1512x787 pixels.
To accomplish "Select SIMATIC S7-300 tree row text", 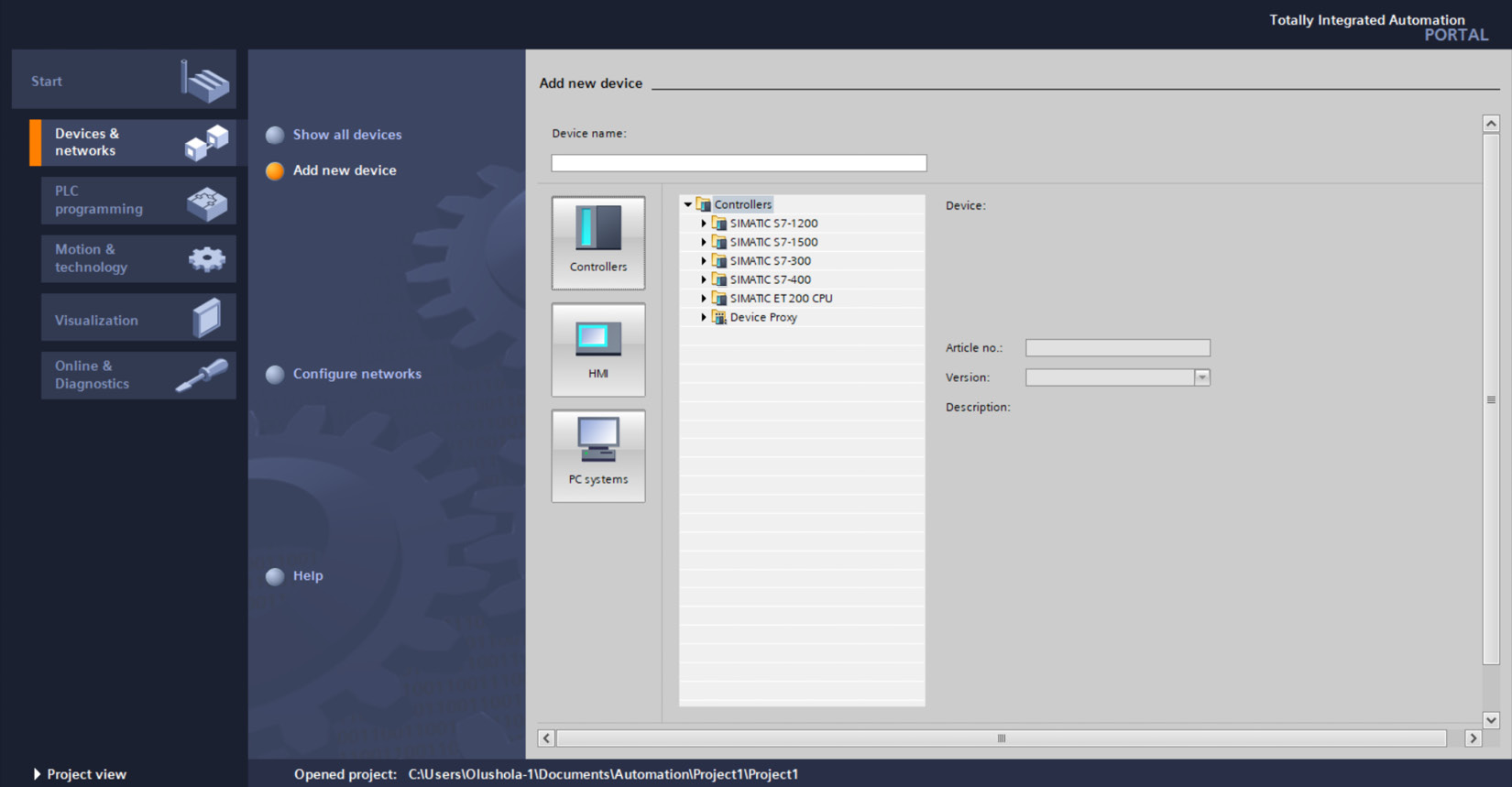I will click(x=770, y=261).
